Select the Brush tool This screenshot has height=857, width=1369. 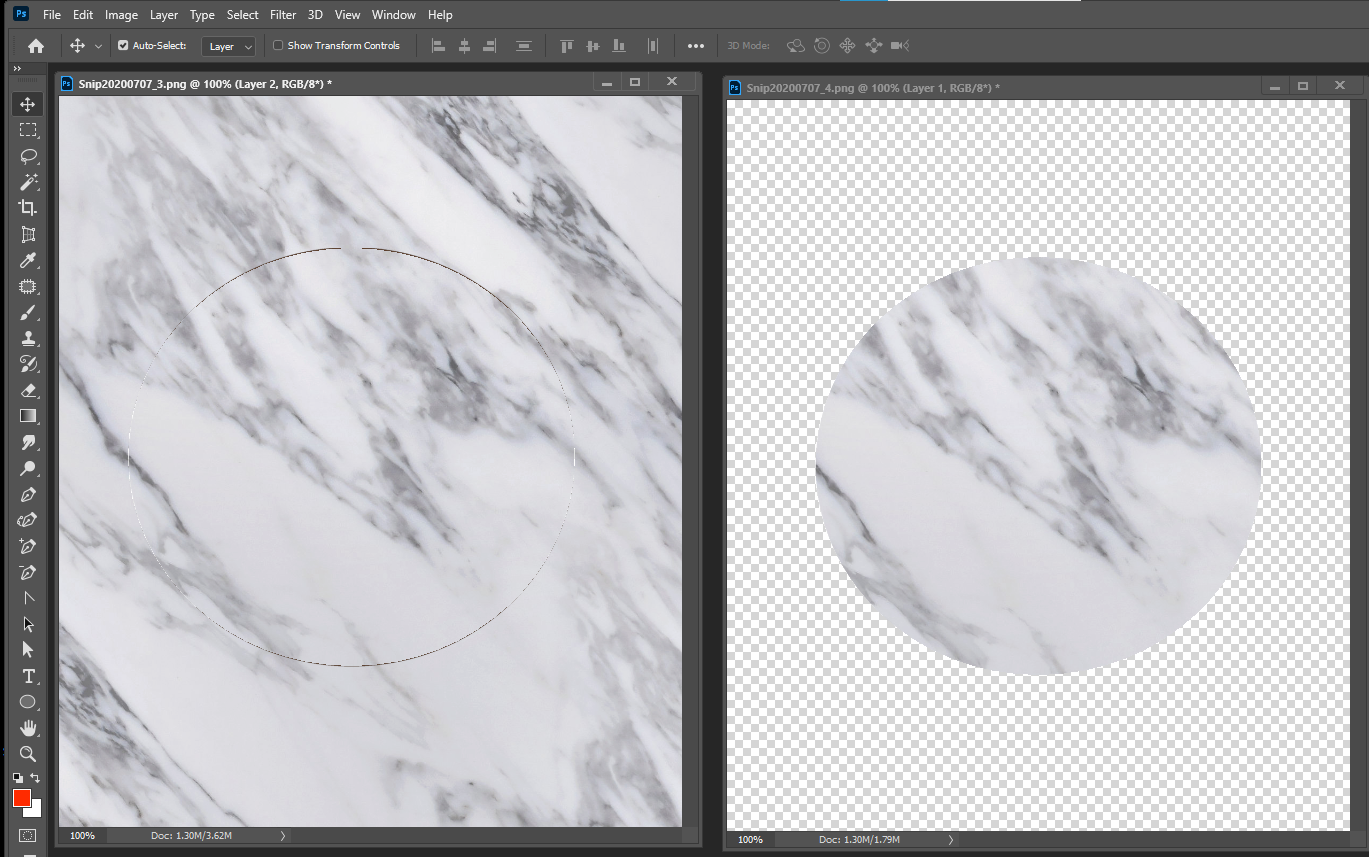coord(27,312)
